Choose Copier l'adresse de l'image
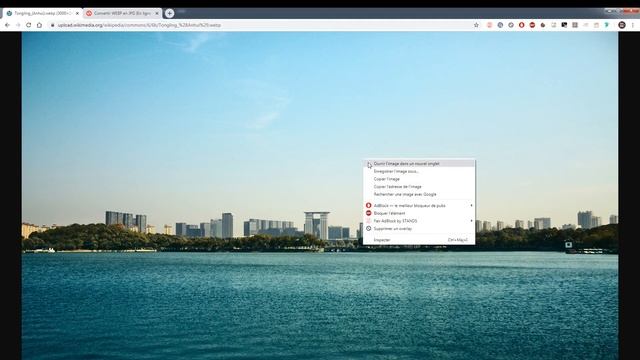The image size is (640, 360). 419,187
